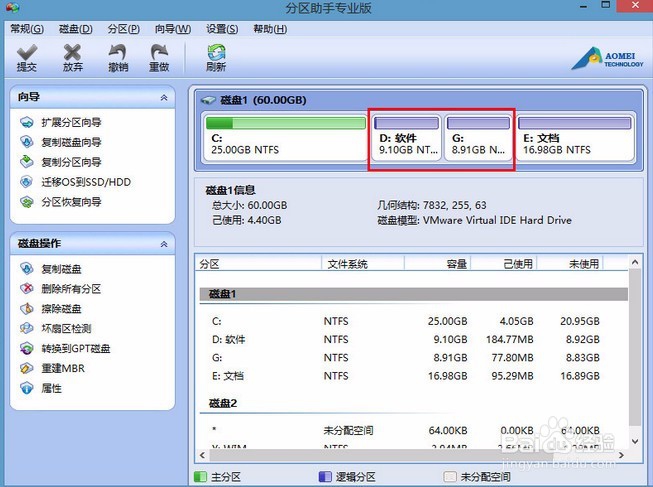This screenshot has width=653, height=487.
Task: Open the 常规(G) menu
Action: [x=27, y=29]
